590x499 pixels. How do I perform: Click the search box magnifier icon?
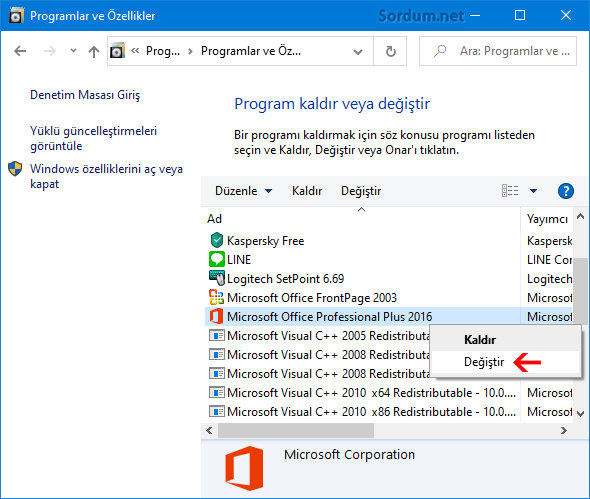click(x=439, y=51)
